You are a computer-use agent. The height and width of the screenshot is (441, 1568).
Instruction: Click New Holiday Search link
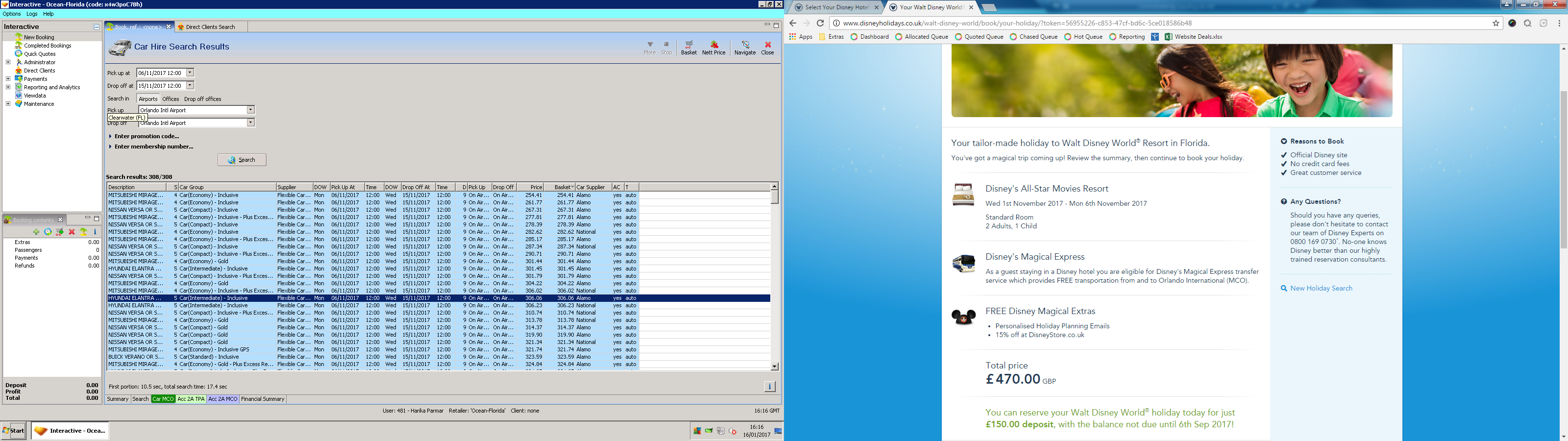pyautogui.click(x=1321, y=289)
